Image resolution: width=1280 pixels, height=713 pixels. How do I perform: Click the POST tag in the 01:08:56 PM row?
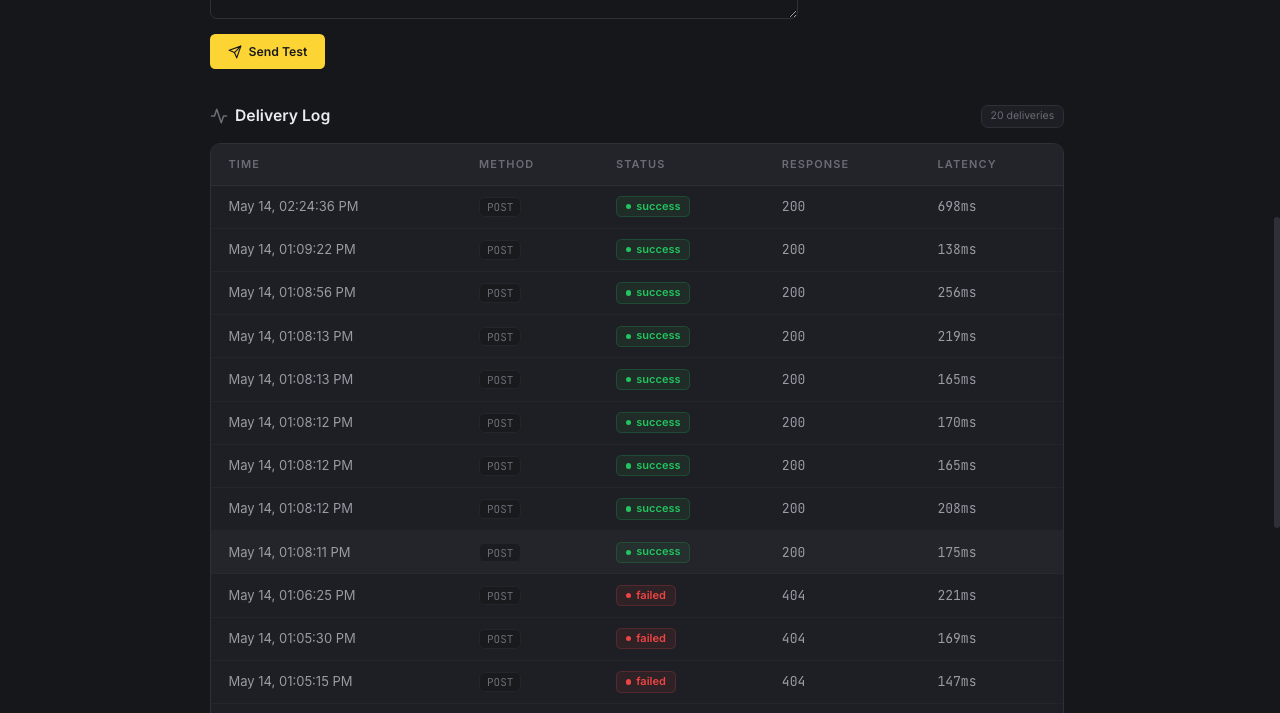[x=500, y=293]
